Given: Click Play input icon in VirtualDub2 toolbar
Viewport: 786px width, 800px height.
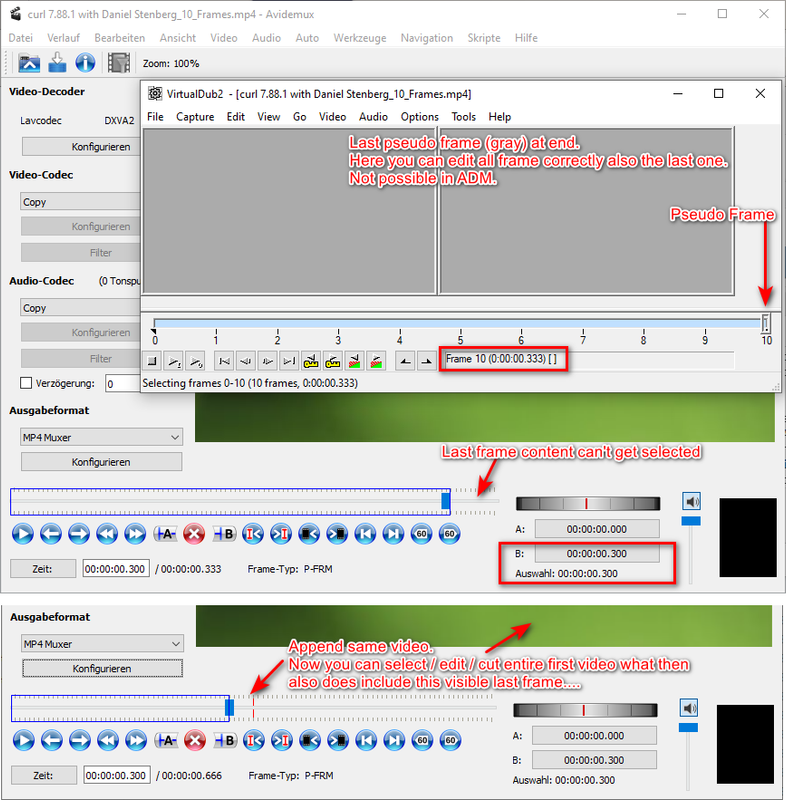Looking at the screenshot, I should [x=173, y=361].
